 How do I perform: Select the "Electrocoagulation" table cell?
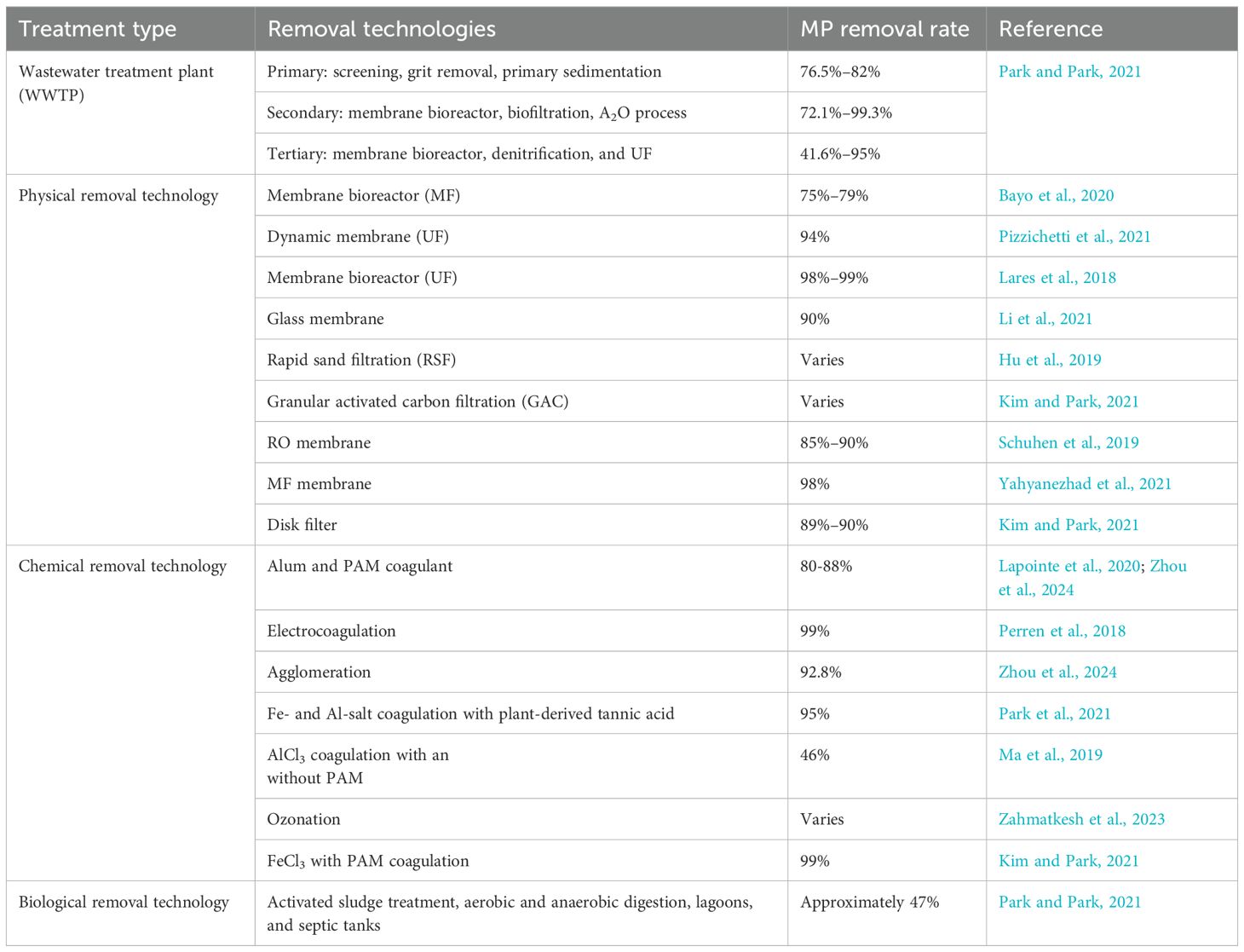(331, 631)
